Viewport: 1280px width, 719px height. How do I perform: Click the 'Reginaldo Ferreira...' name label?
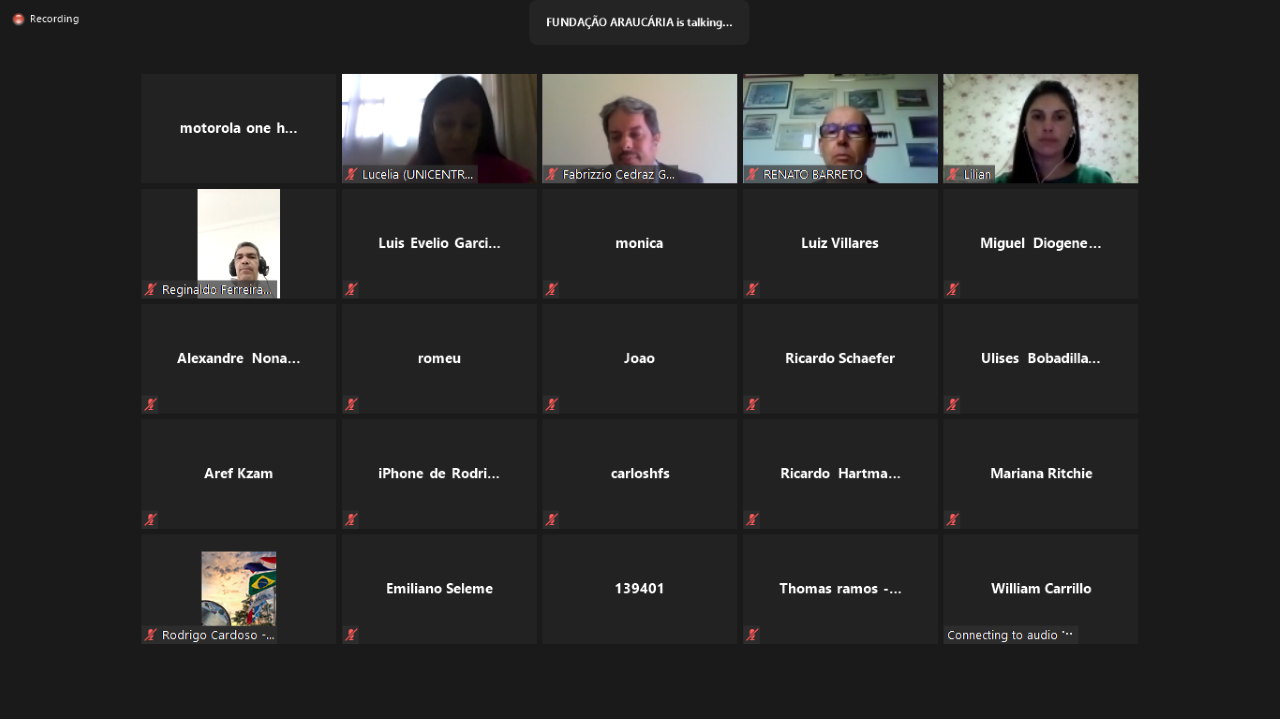(x=217, y=289)
